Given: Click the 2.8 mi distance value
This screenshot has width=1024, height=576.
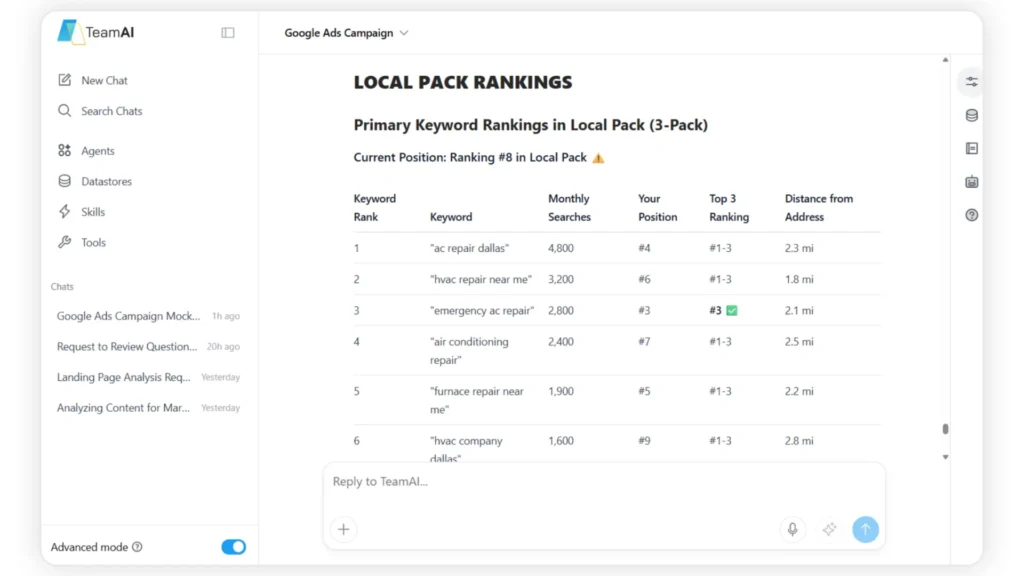Looking at the screenshot, I should (x=799, y=441).
